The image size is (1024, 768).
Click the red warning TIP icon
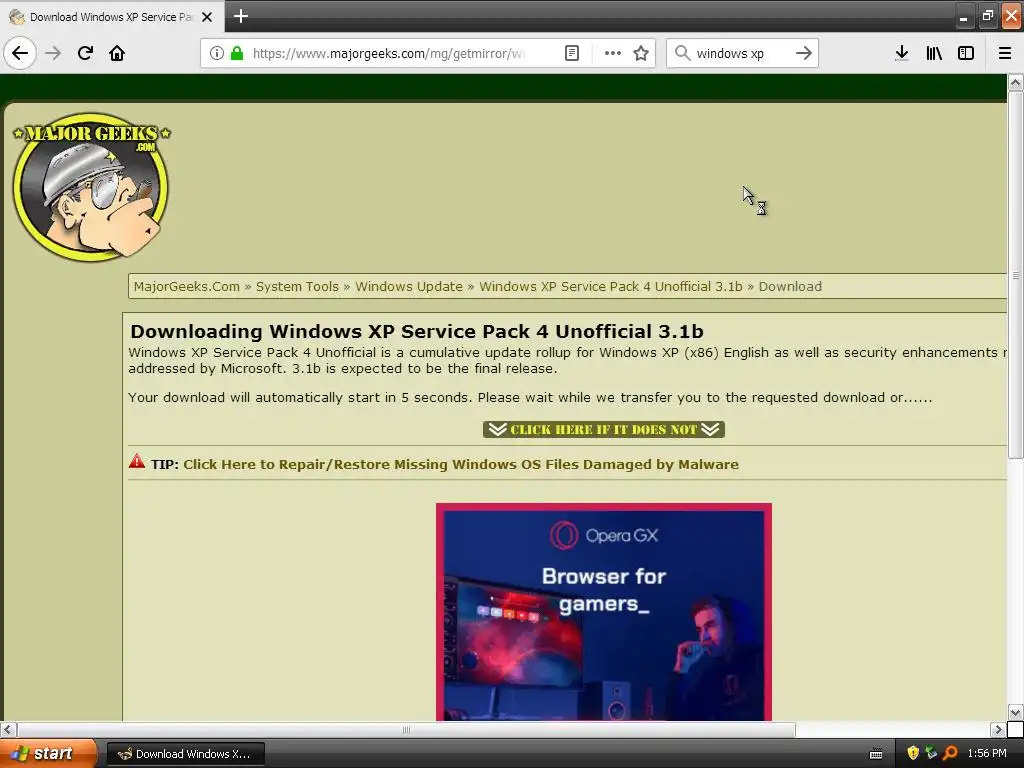pyautogui.click(x=136, y=462)
